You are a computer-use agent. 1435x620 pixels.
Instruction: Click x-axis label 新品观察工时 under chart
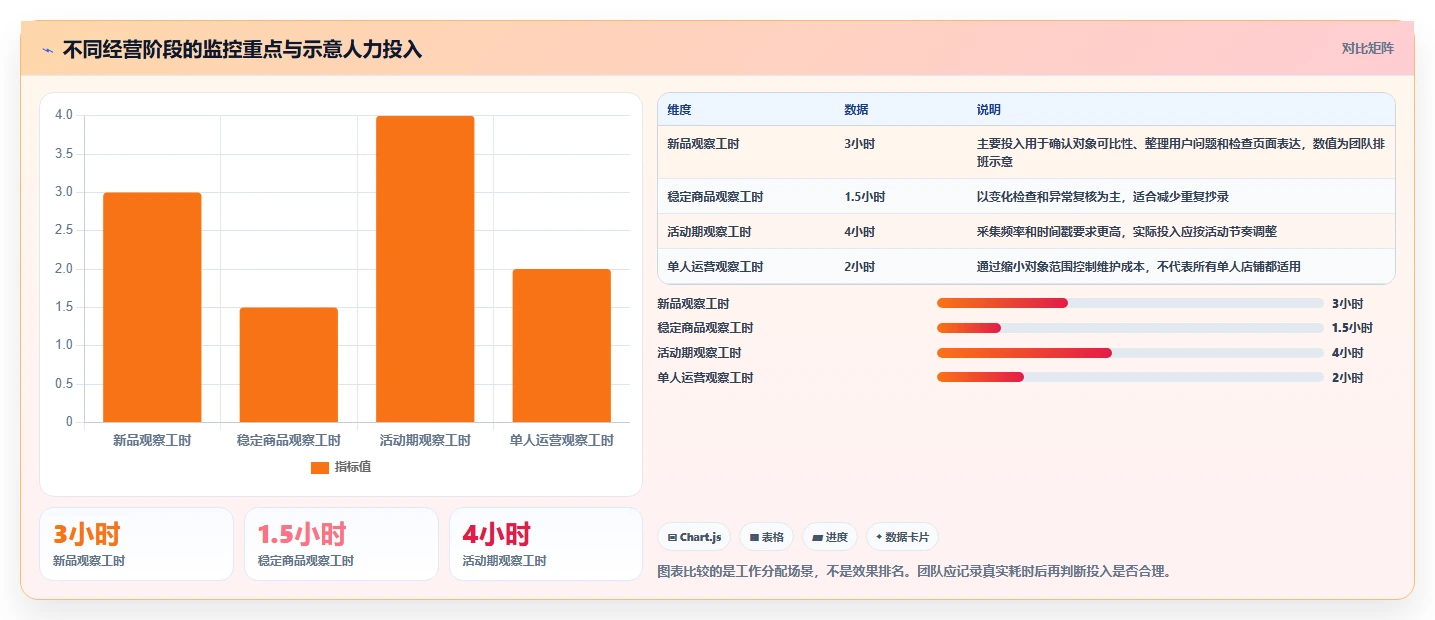(x=152, y=440)
